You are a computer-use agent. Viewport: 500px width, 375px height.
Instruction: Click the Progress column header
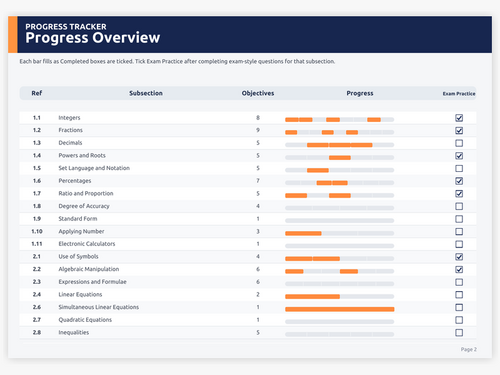pyautogui.click(x=360, y=93)
